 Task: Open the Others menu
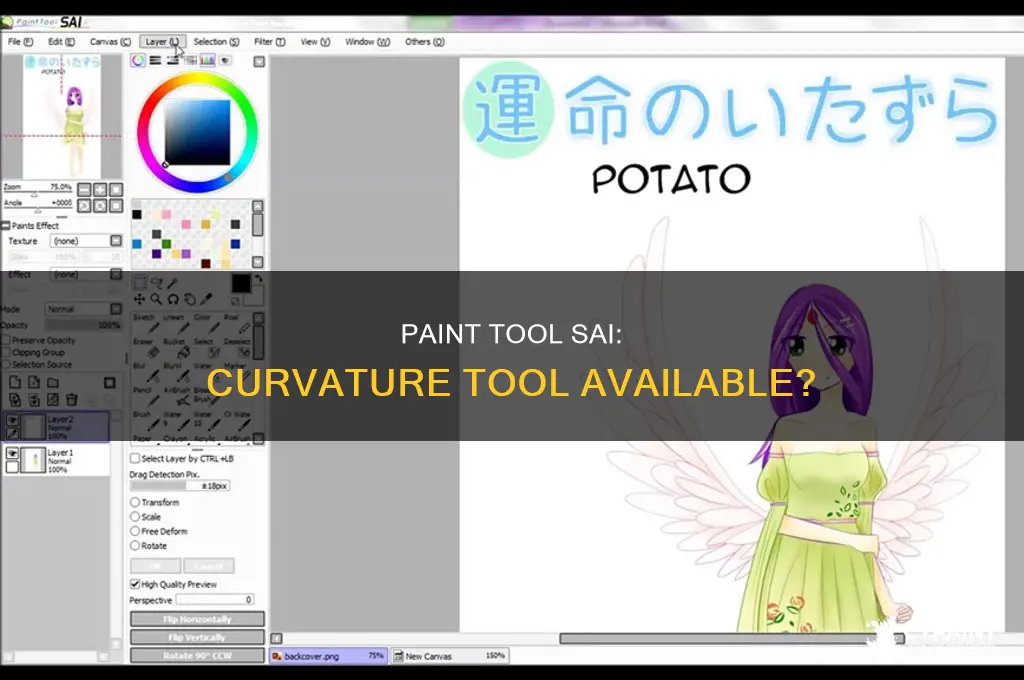[x=424, y=42]
